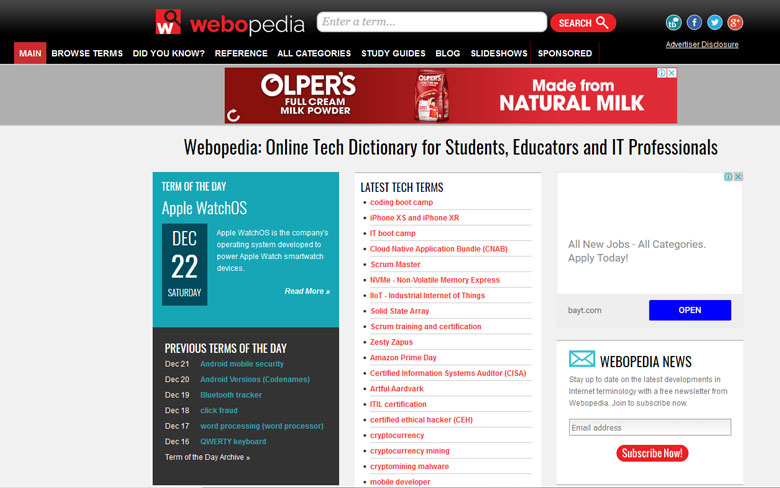The height and width of the screenshot is (488, 780).
Task: Click the blue OPEN button on bayt.com ad
Action: pos(690,310)
